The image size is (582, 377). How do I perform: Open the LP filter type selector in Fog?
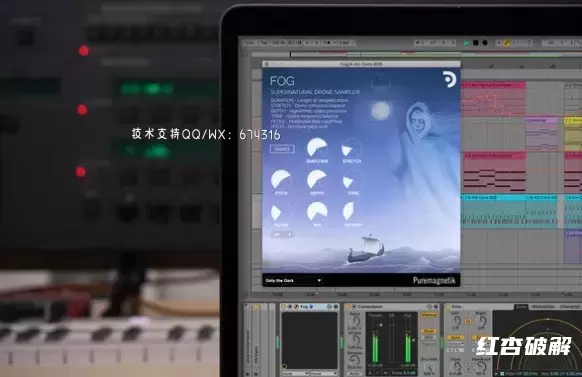tap(282, 235)
